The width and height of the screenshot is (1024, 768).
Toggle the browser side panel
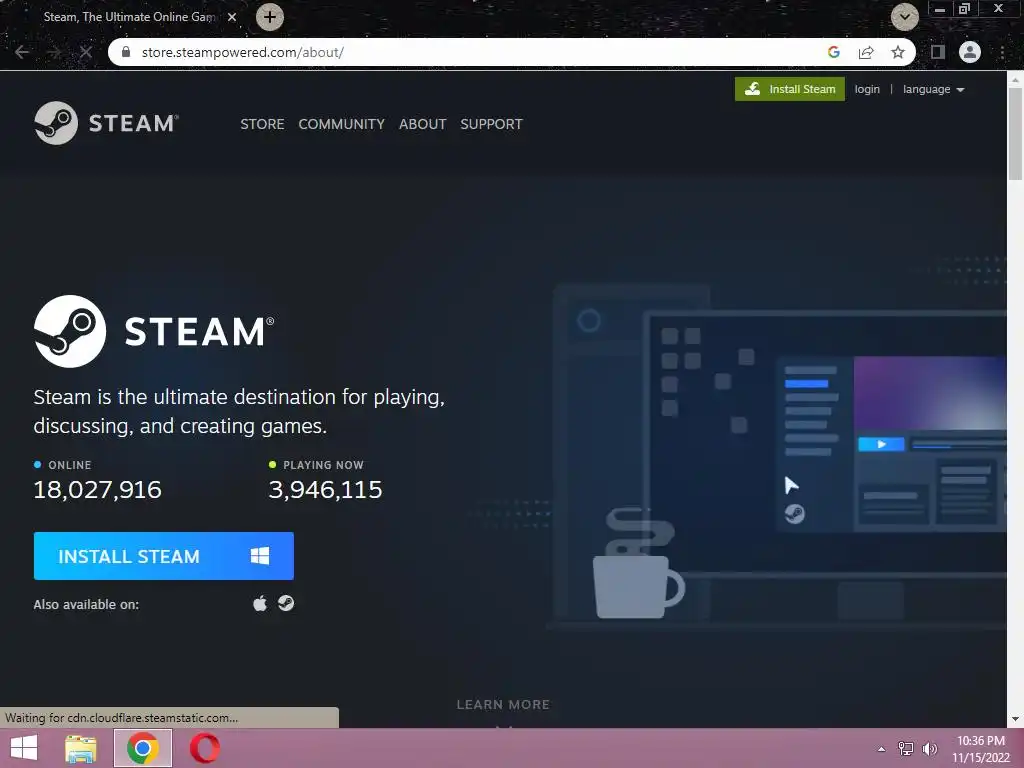(938, 52)
